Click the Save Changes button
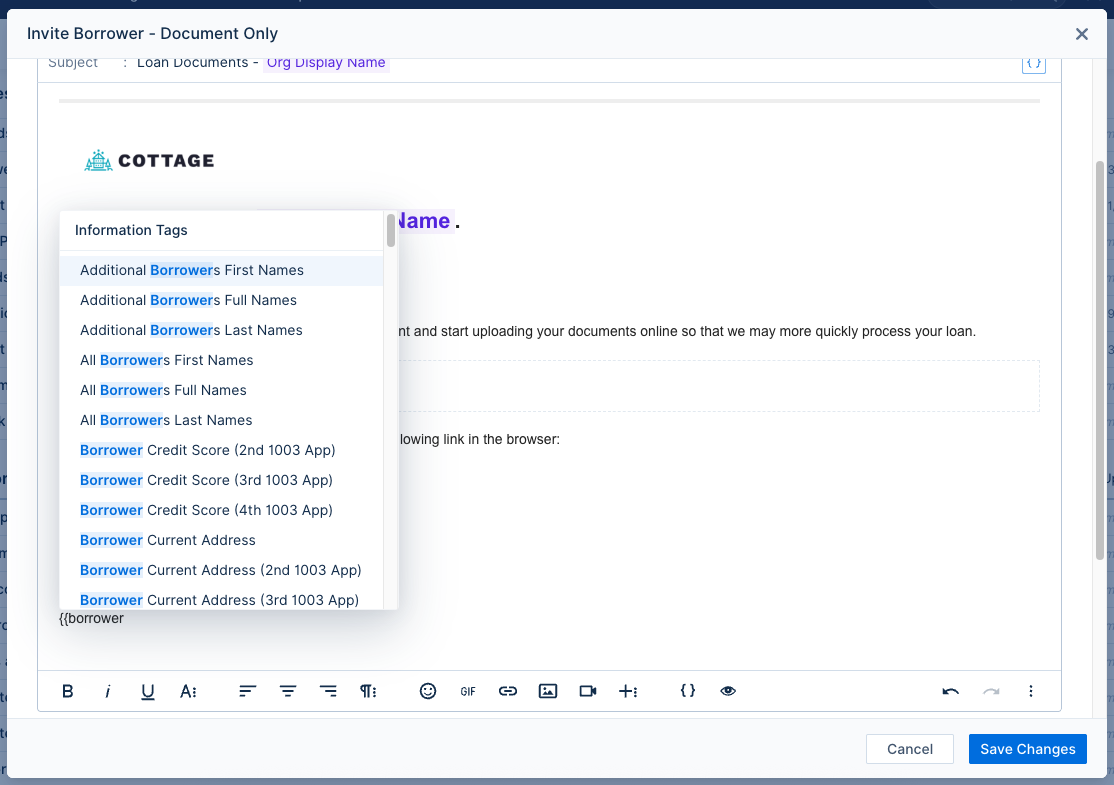This screenshot has width=1114, height=785. click(x=1027, y=748)
